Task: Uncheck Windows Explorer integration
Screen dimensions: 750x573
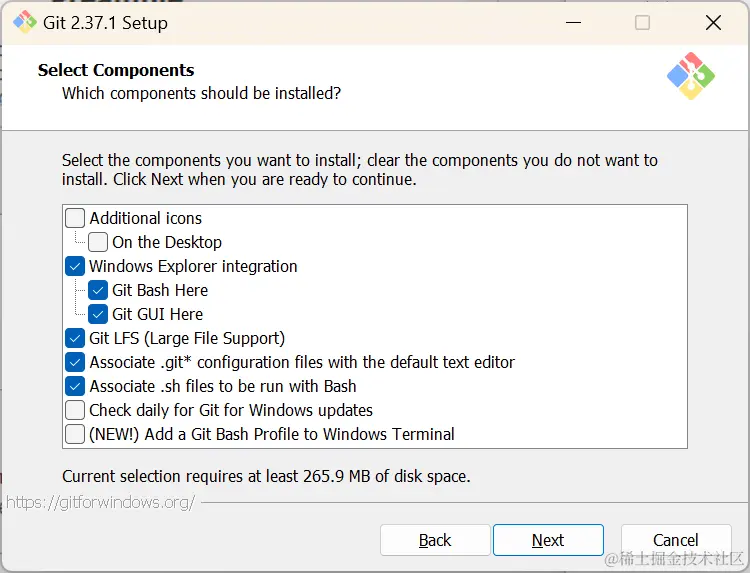Action: pos(75,266)
